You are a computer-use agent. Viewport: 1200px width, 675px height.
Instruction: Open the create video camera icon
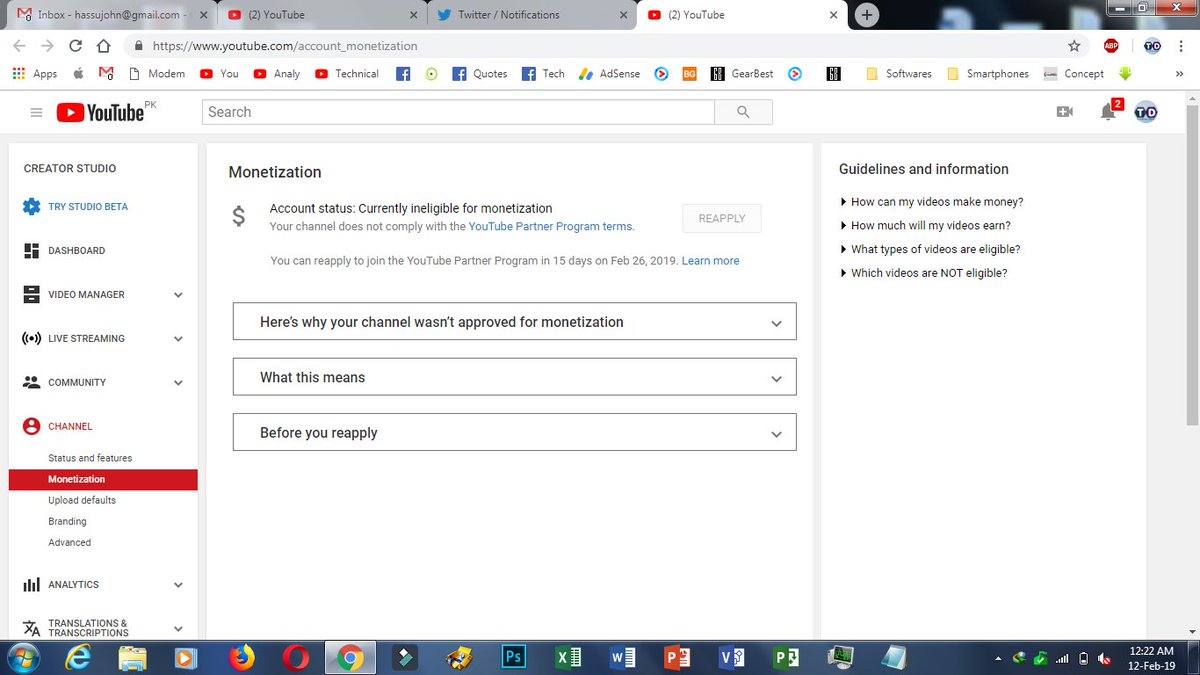(1064, 112)
